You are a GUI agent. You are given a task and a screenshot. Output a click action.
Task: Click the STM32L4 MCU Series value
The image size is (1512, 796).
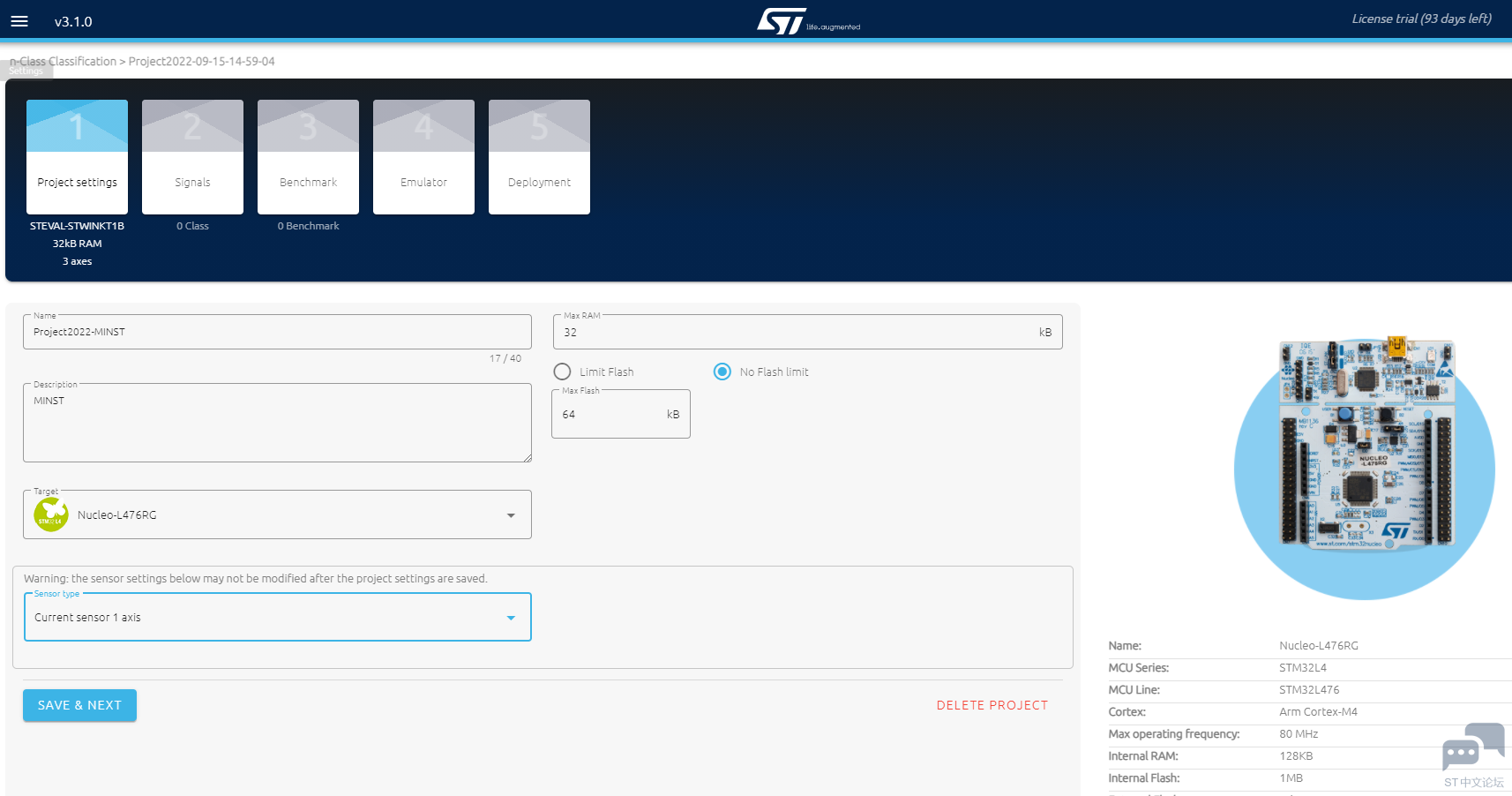point(1303,668)
